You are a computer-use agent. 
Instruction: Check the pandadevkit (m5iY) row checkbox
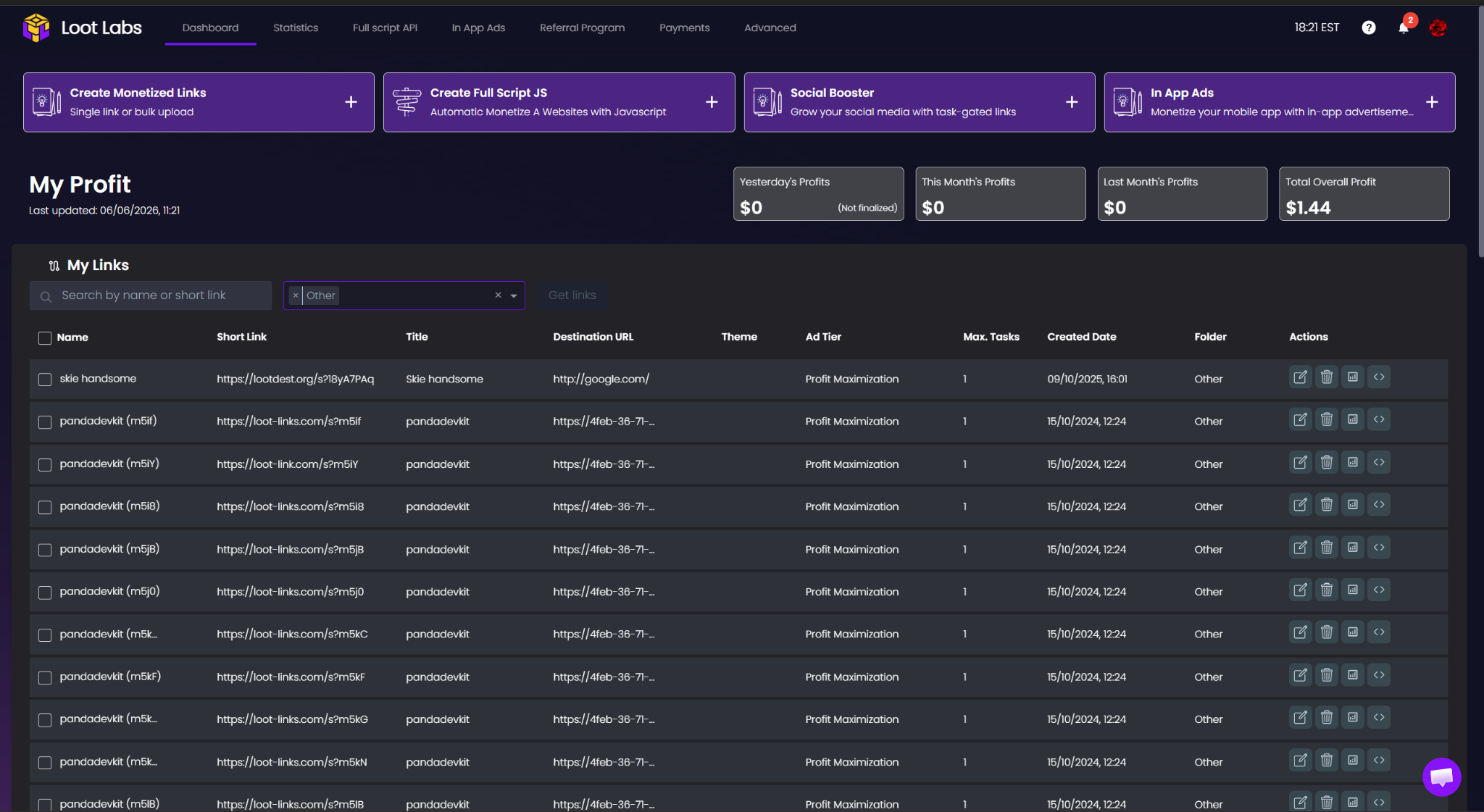point(45,465)
